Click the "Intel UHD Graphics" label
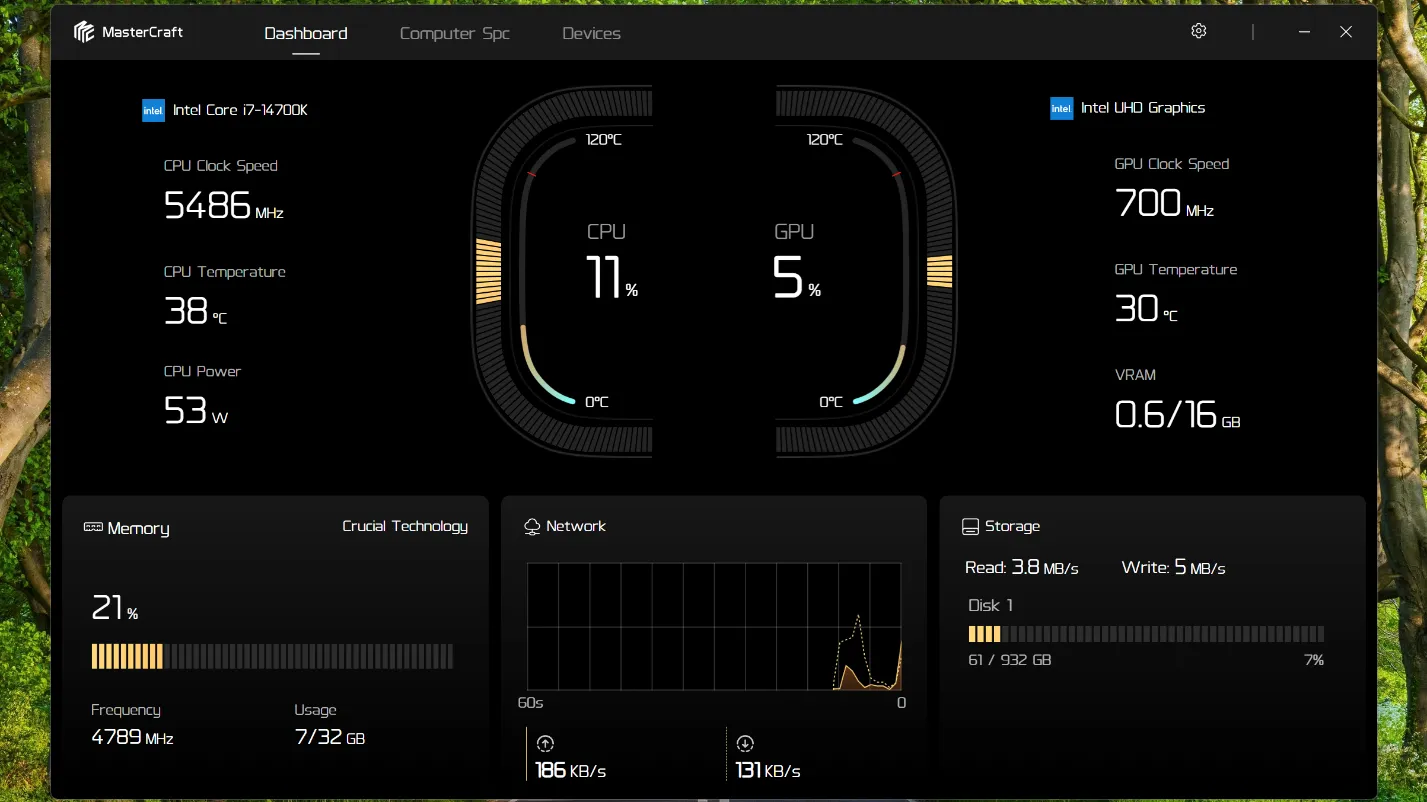Image resolution: width=1427 pixels, height=802 pixels. point(1143,108)
